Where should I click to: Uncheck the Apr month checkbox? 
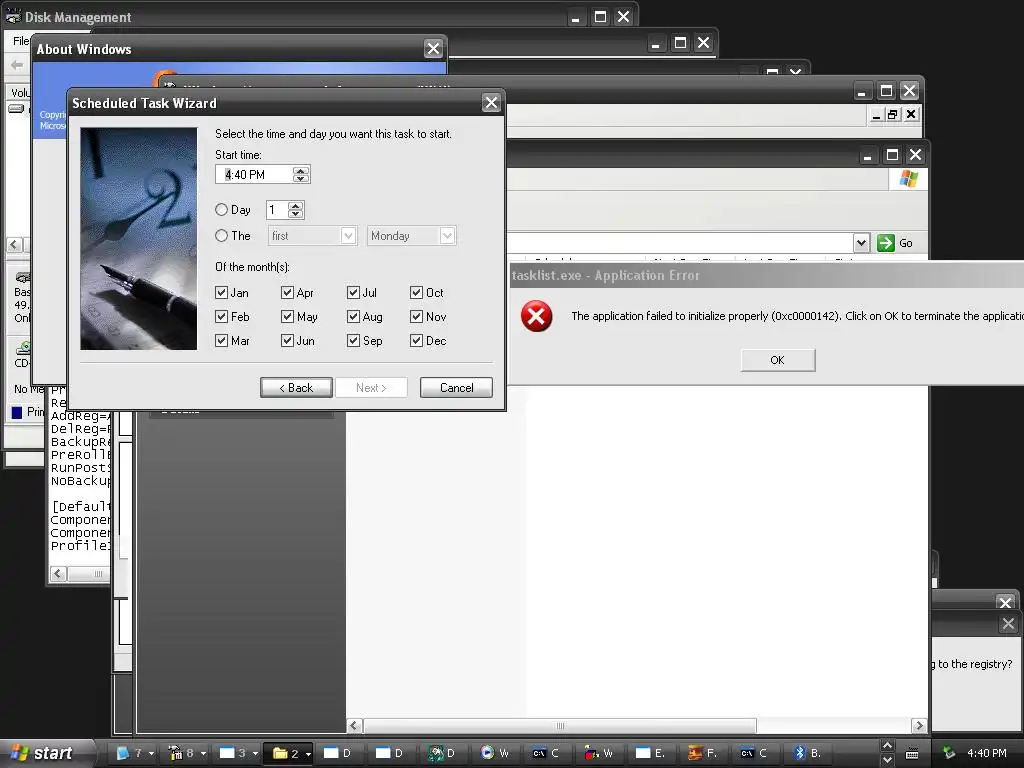(x=287, y=293)
